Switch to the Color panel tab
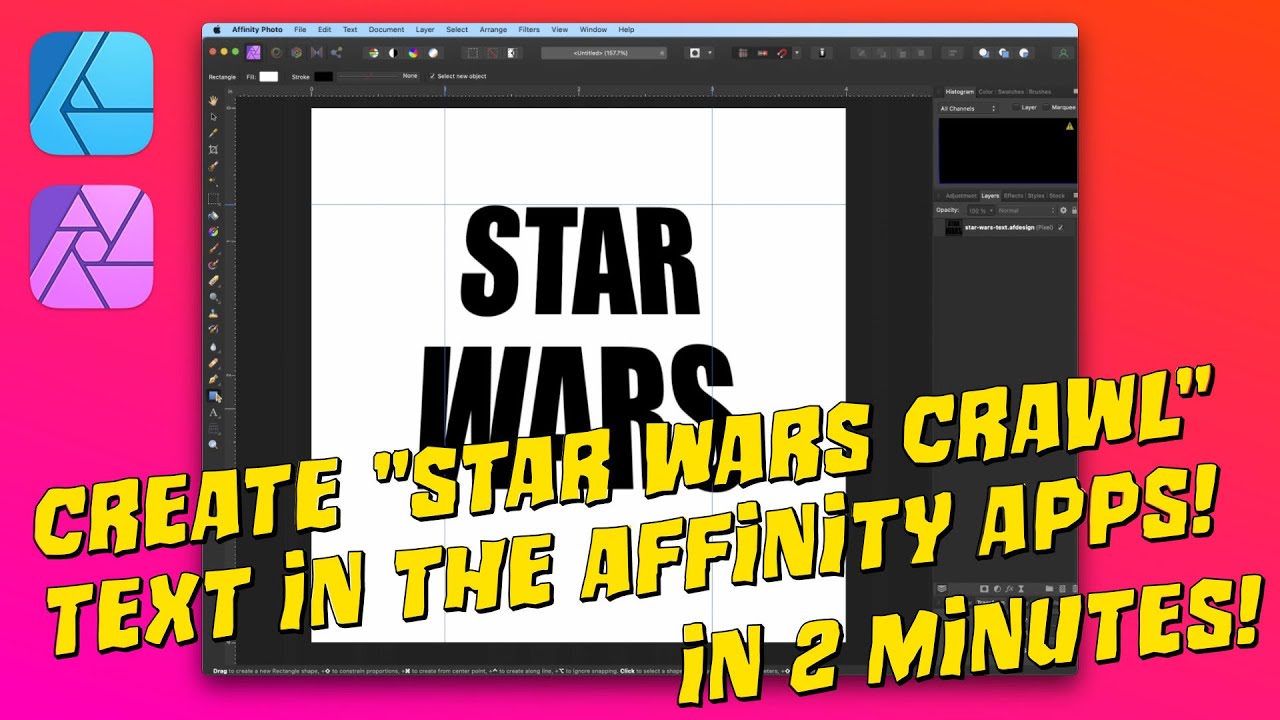The image size is (1280, 720). click(985, 92)
